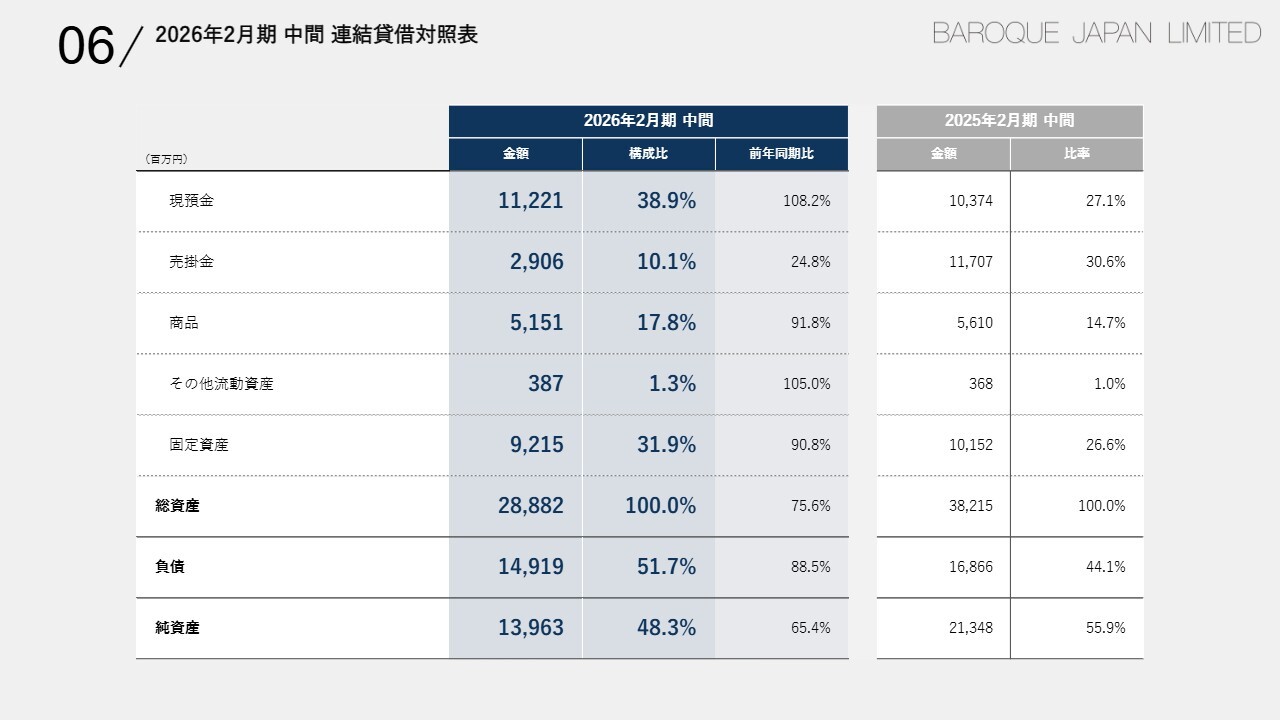Select the 11,221 cash amount cell
Screen dimensions: 1280x720
[x=530, y=201]
